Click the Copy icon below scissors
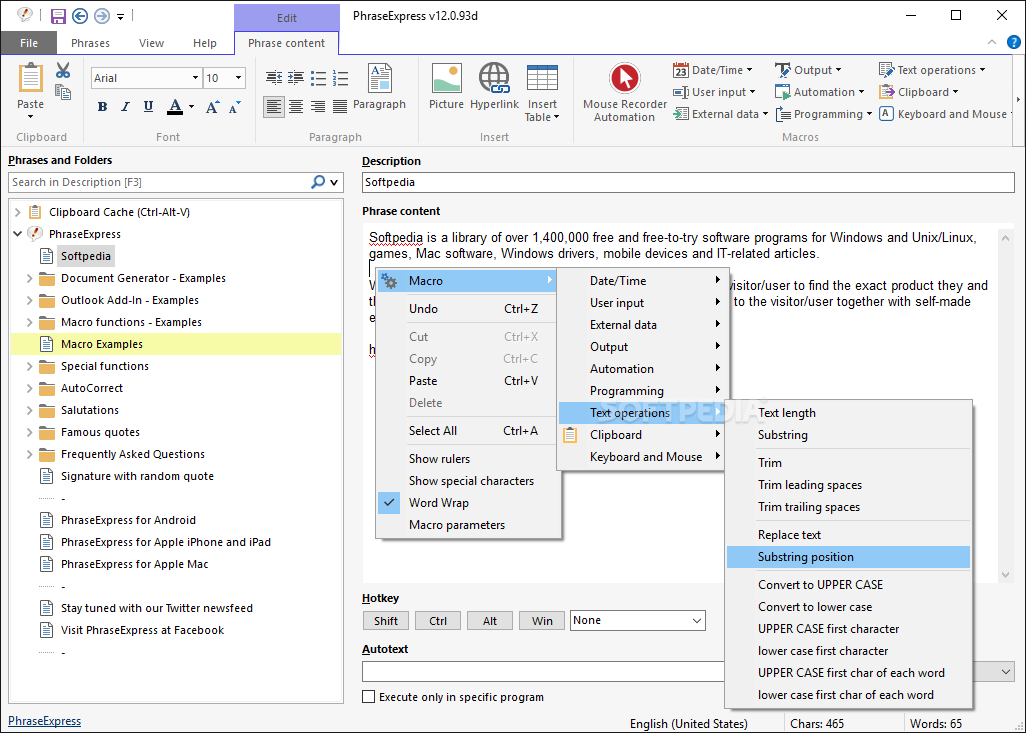The height and width of the screenshot is (733, 1026). pyautogui.click(x=63, y=92)
